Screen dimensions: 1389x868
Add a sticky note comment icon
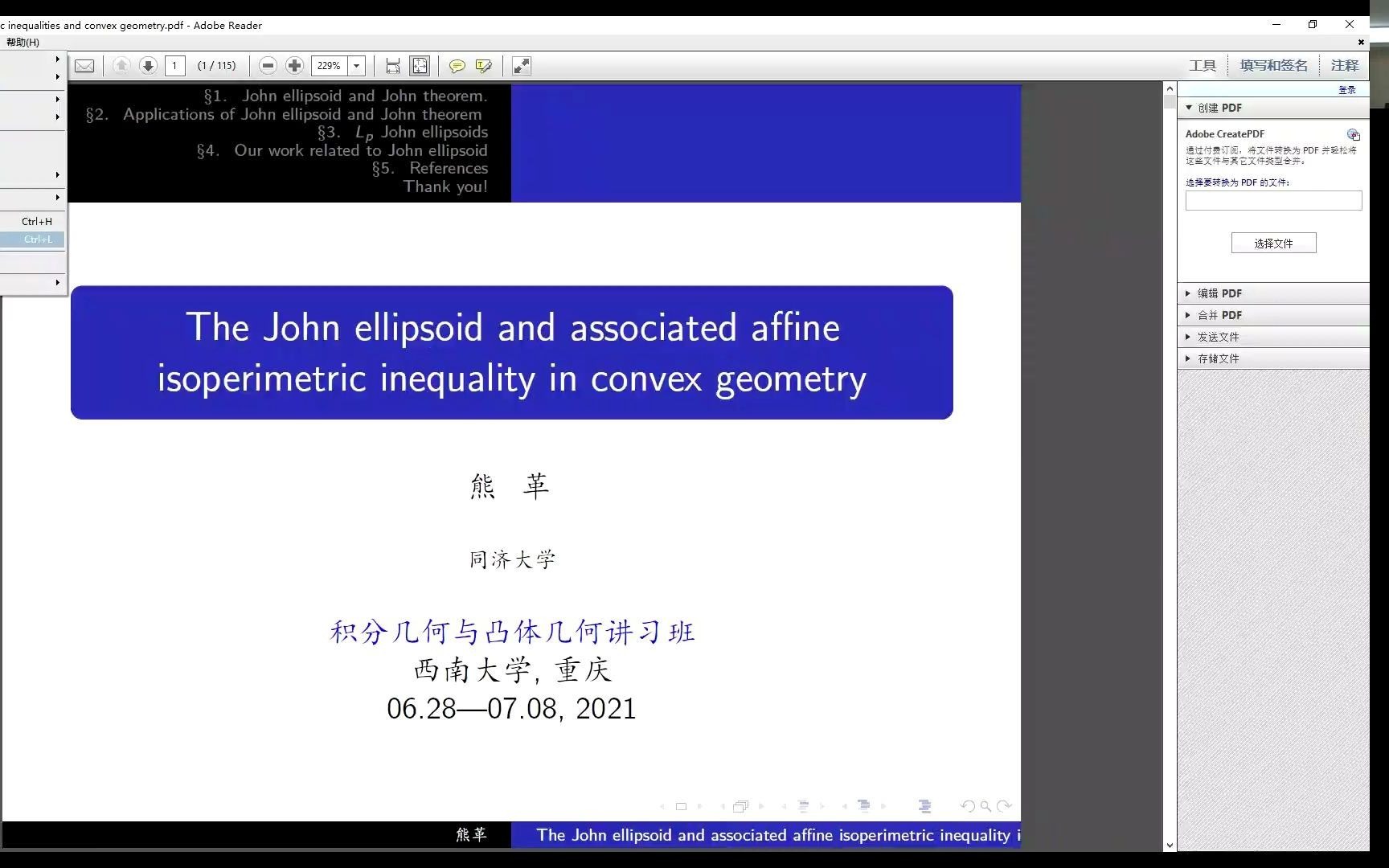pyautogui.click(x=457, y=66)
